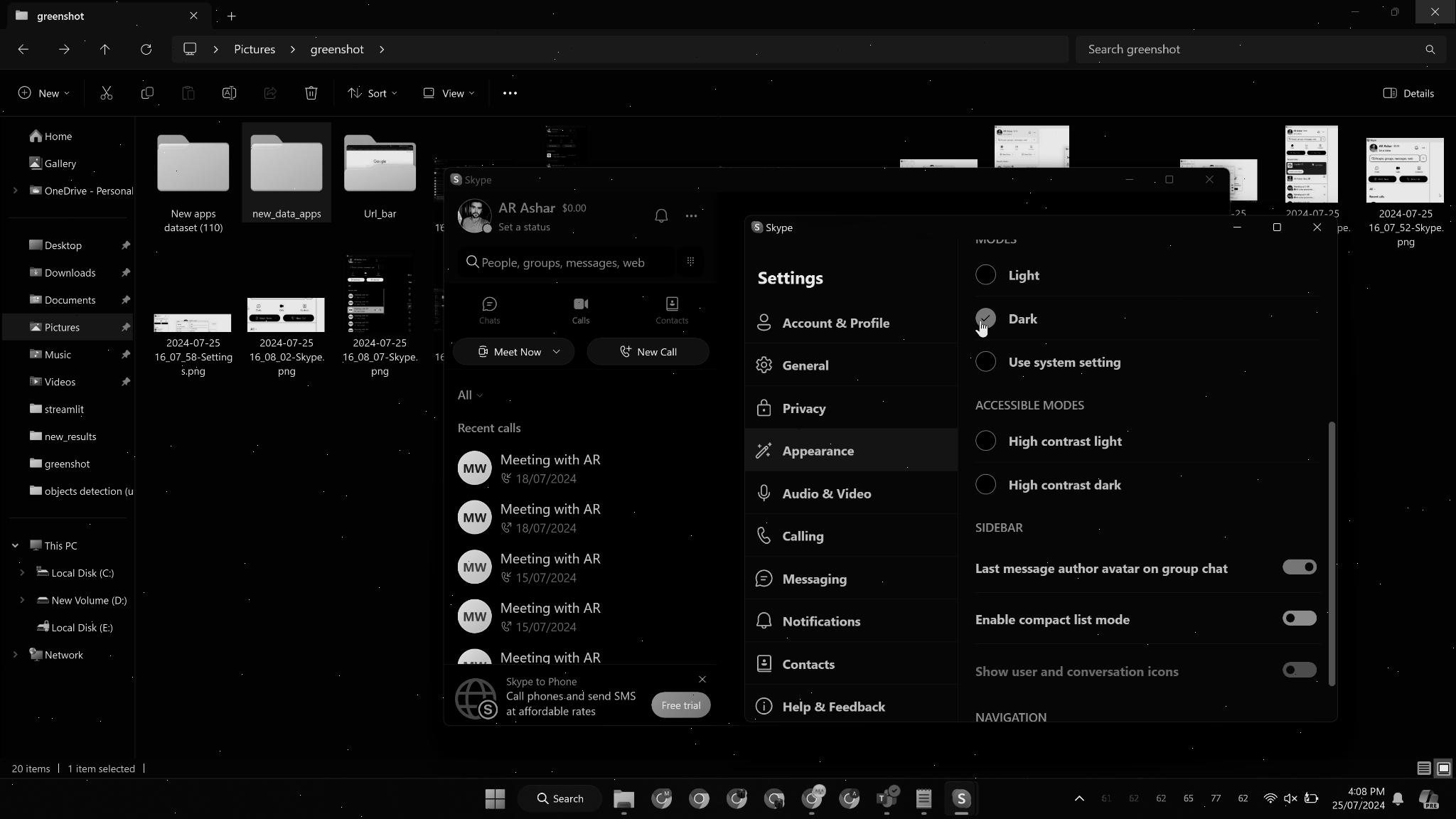Open Windows Start button
The height and width of the screenshot is (819, 1456).
pos(495,798)
